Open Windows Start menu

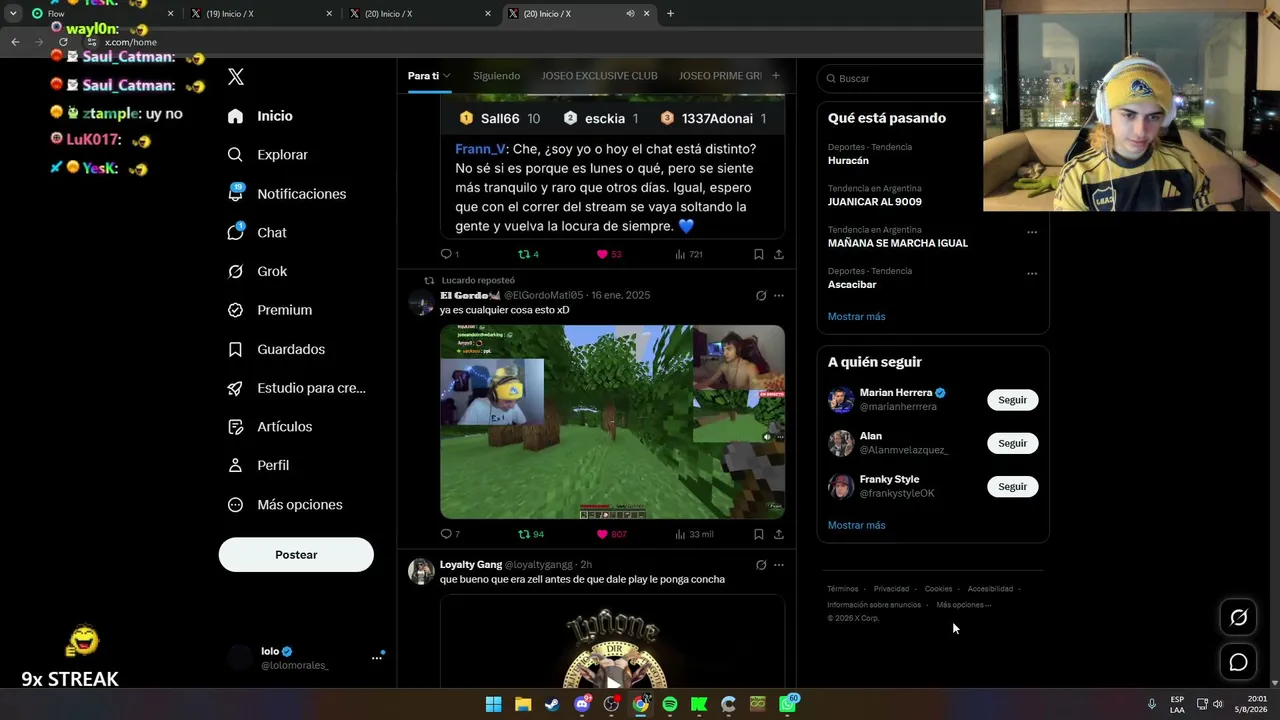(493, 704)
